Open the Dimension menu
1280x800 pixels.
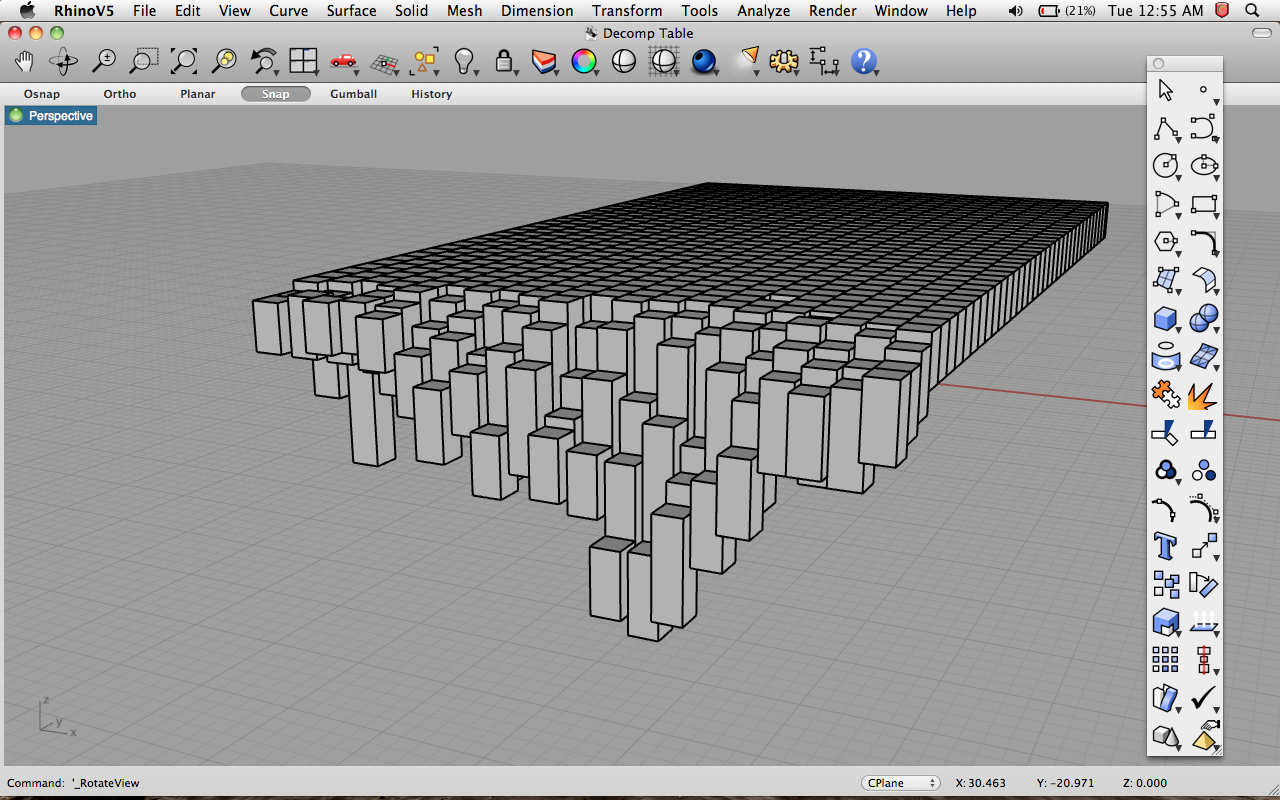click(x=537, y=11)
